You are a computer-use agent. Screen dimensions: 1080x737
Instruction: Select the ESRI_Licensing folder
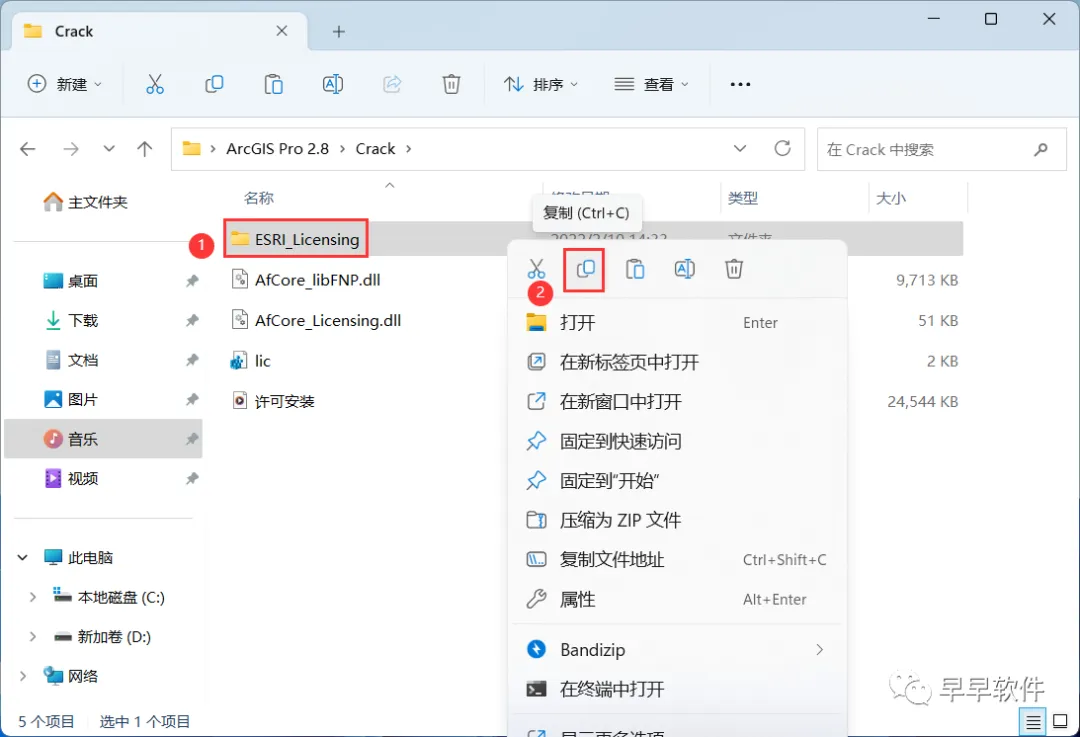[x=295, y=239]
